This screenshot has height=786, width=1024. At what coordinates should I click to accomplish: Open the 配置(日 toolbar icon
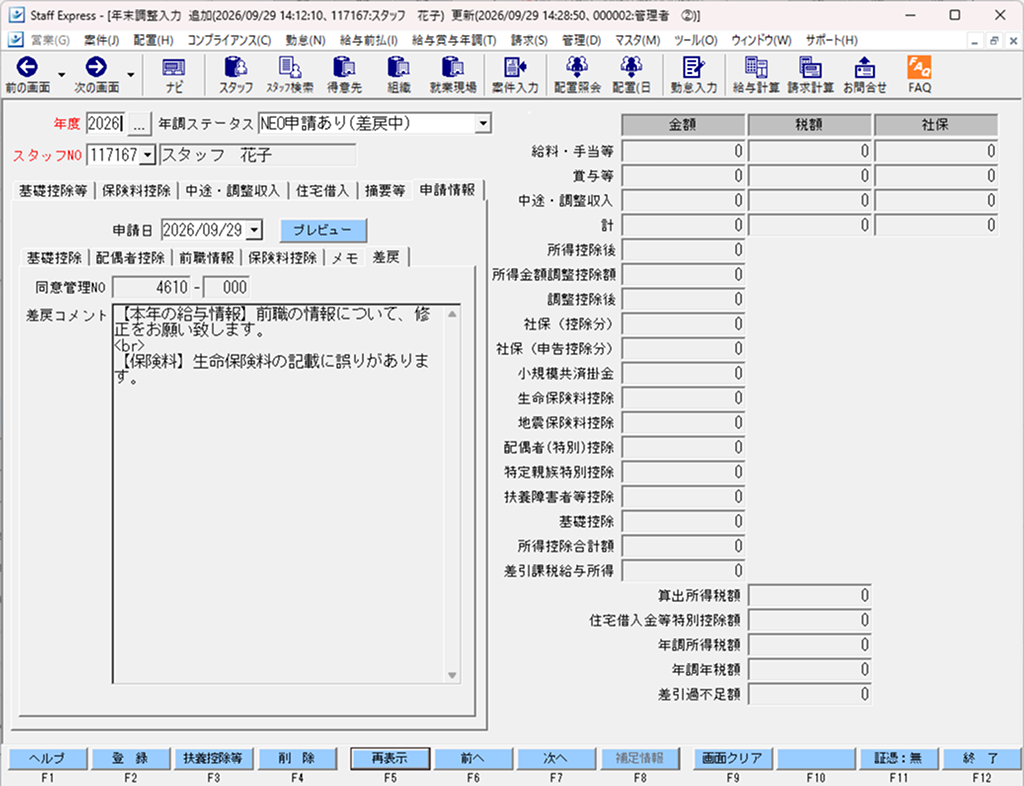(631, 74)
